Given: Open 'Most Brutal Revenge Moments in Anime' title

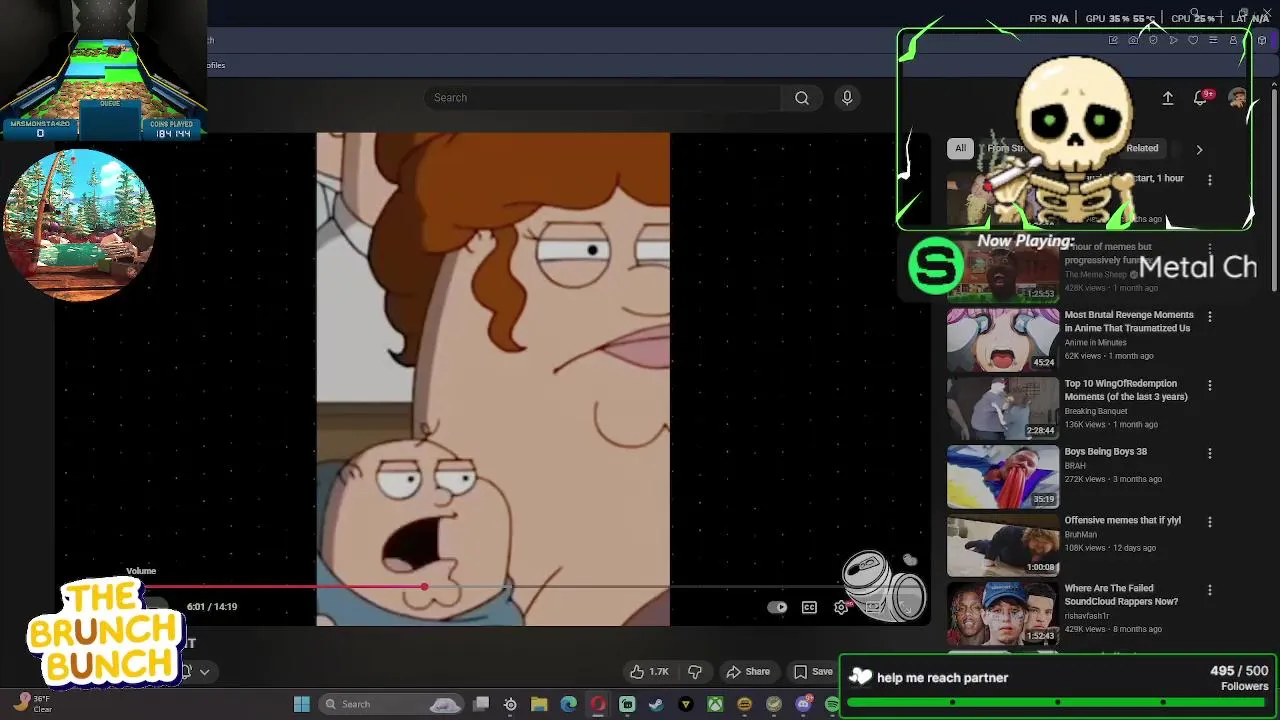Looking at the screenshot, I should pos(1129,321).
